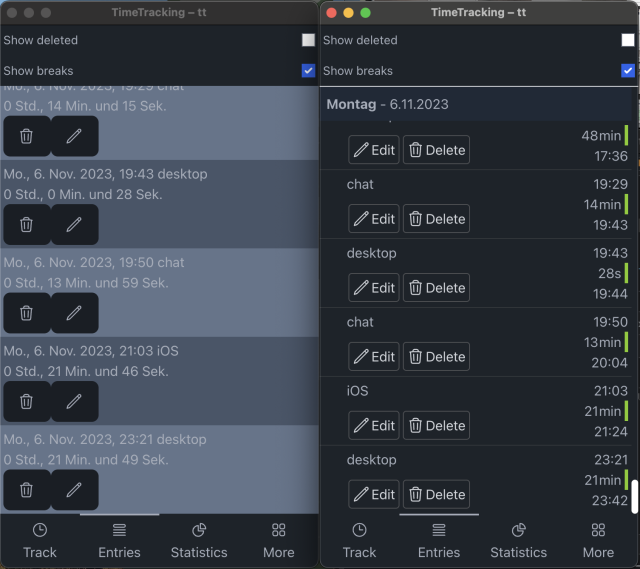Image resolution: width=640 pixels, height=569 pixels.
Task: Open the Track clock icon in right window
Action: click(x=359, y=531)
